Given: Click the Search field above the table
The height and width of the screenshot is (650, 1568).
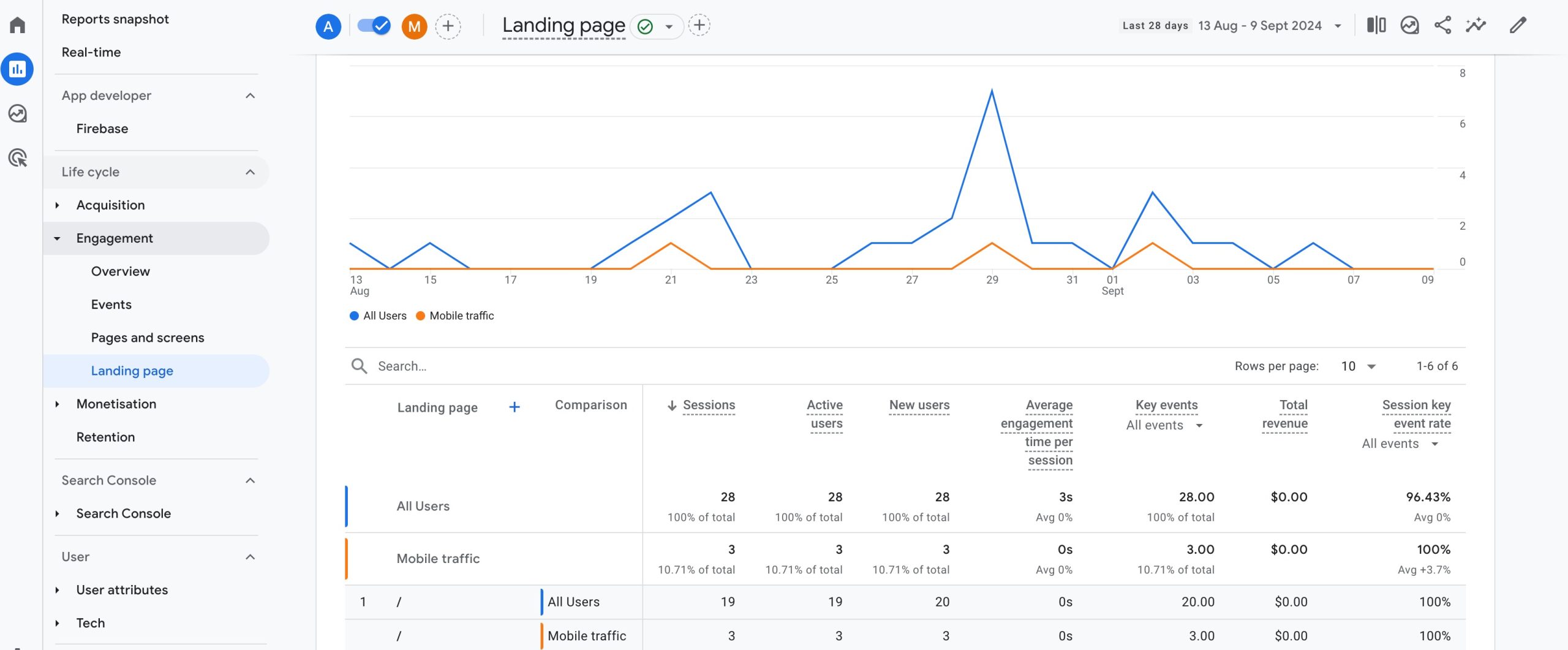Looking at the screenshot, I should coord(490,365).
